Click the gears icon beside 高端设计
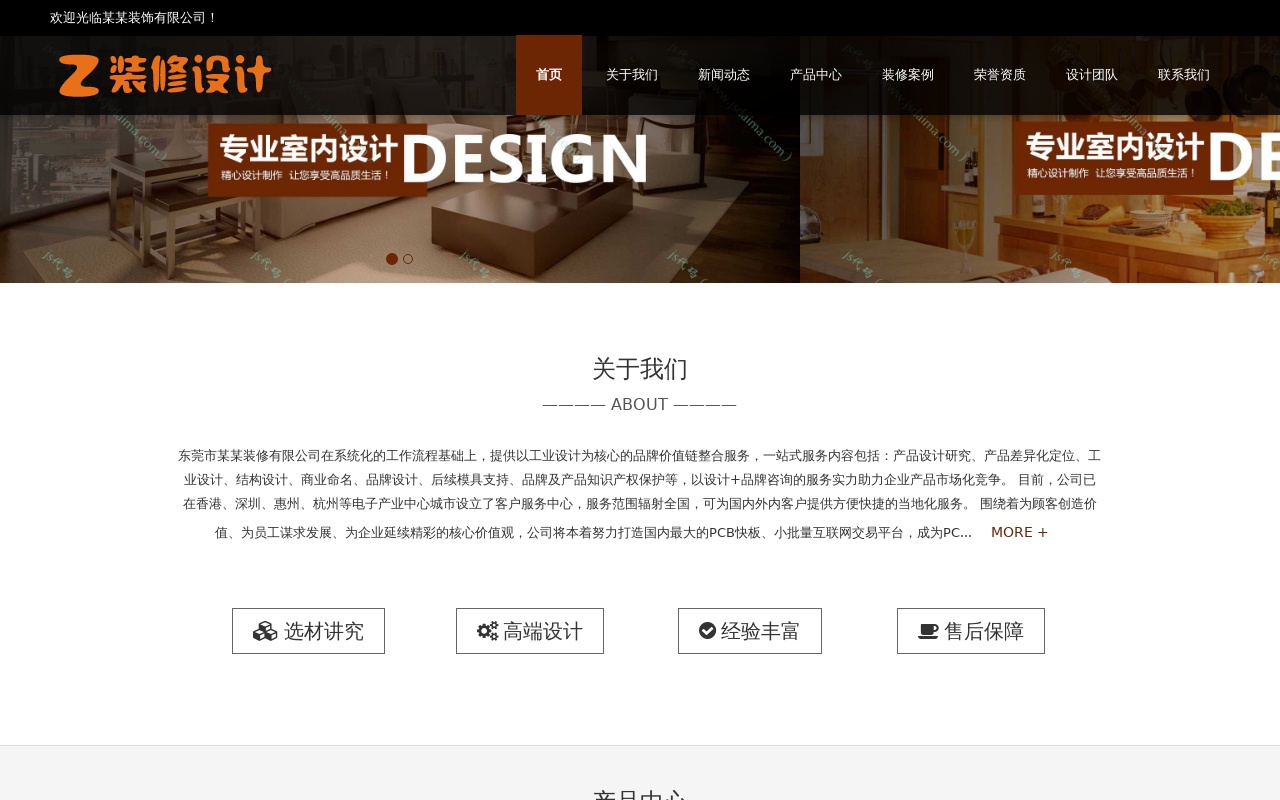 (487, 631)
